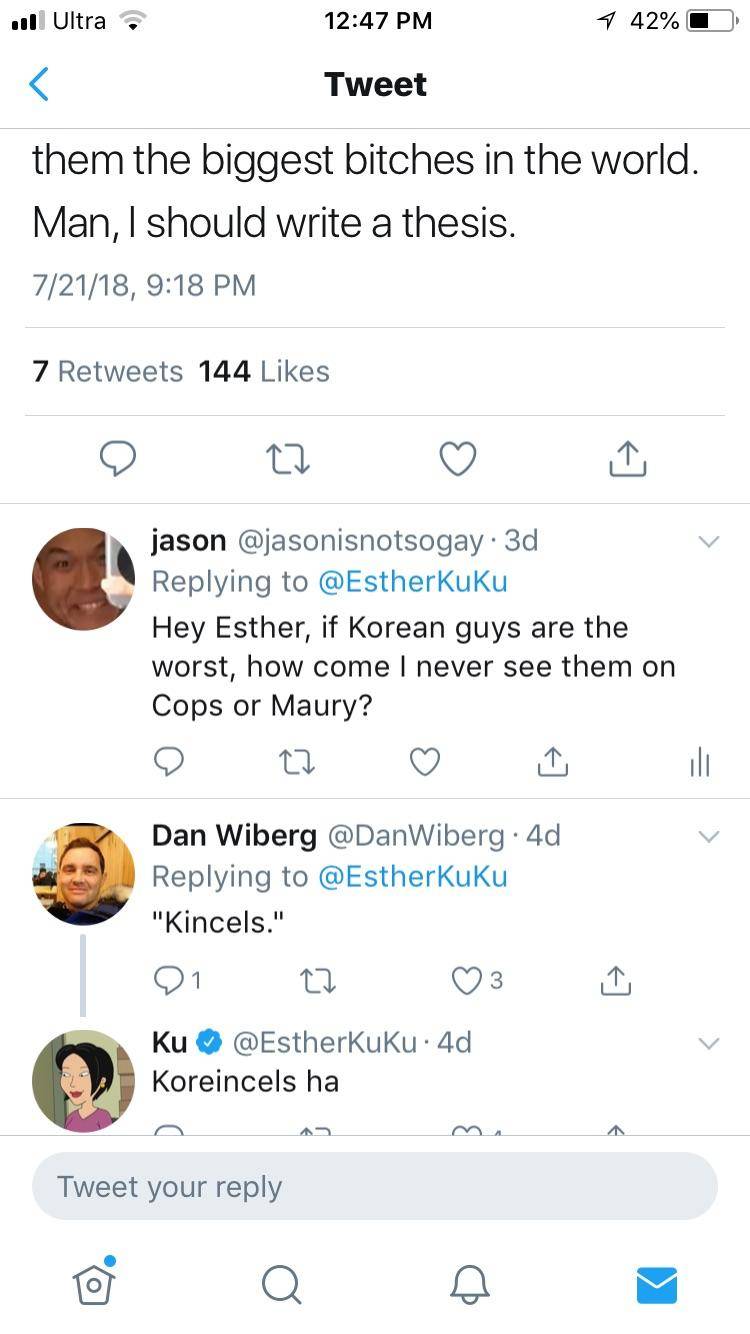The height and width of the screenshot is (1334, 750).
Task: Open Notifications from the bottom bar
Action: [x=469, y=1287]
